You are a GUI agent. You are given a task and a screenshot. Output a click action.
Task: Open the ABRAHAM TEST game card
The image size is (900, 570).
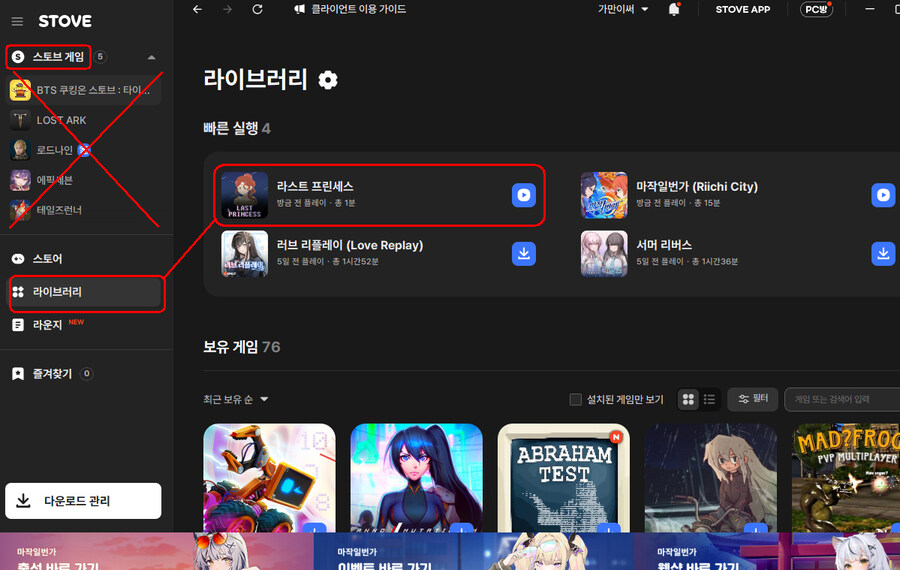point(564,478)
